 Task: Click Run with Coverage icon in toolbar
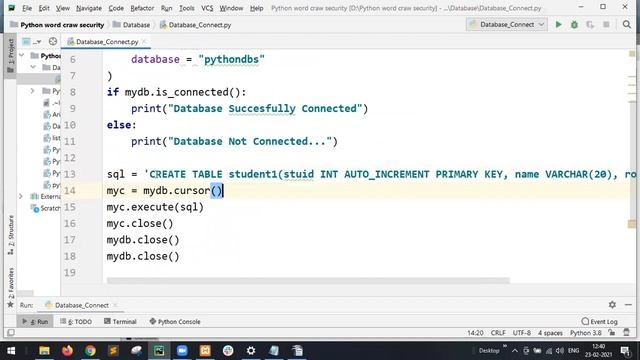590,24
